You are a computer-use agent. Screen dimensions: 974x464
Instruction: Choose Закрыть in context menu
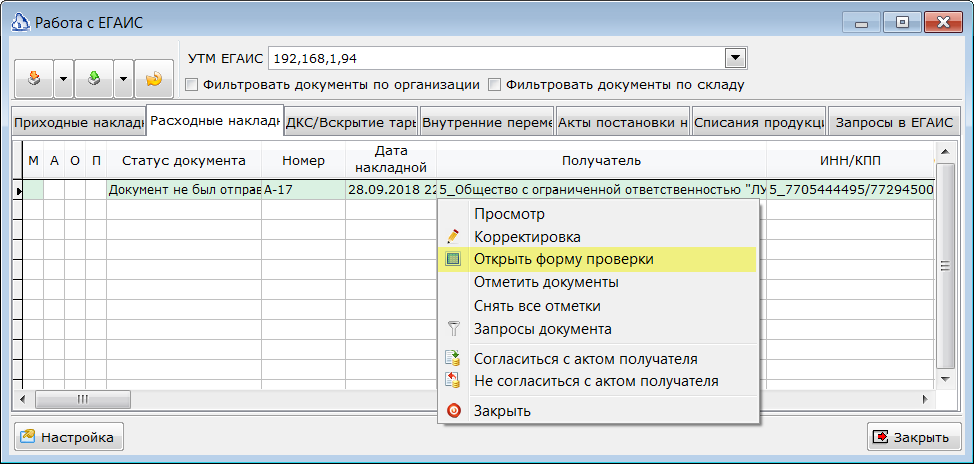598,411
